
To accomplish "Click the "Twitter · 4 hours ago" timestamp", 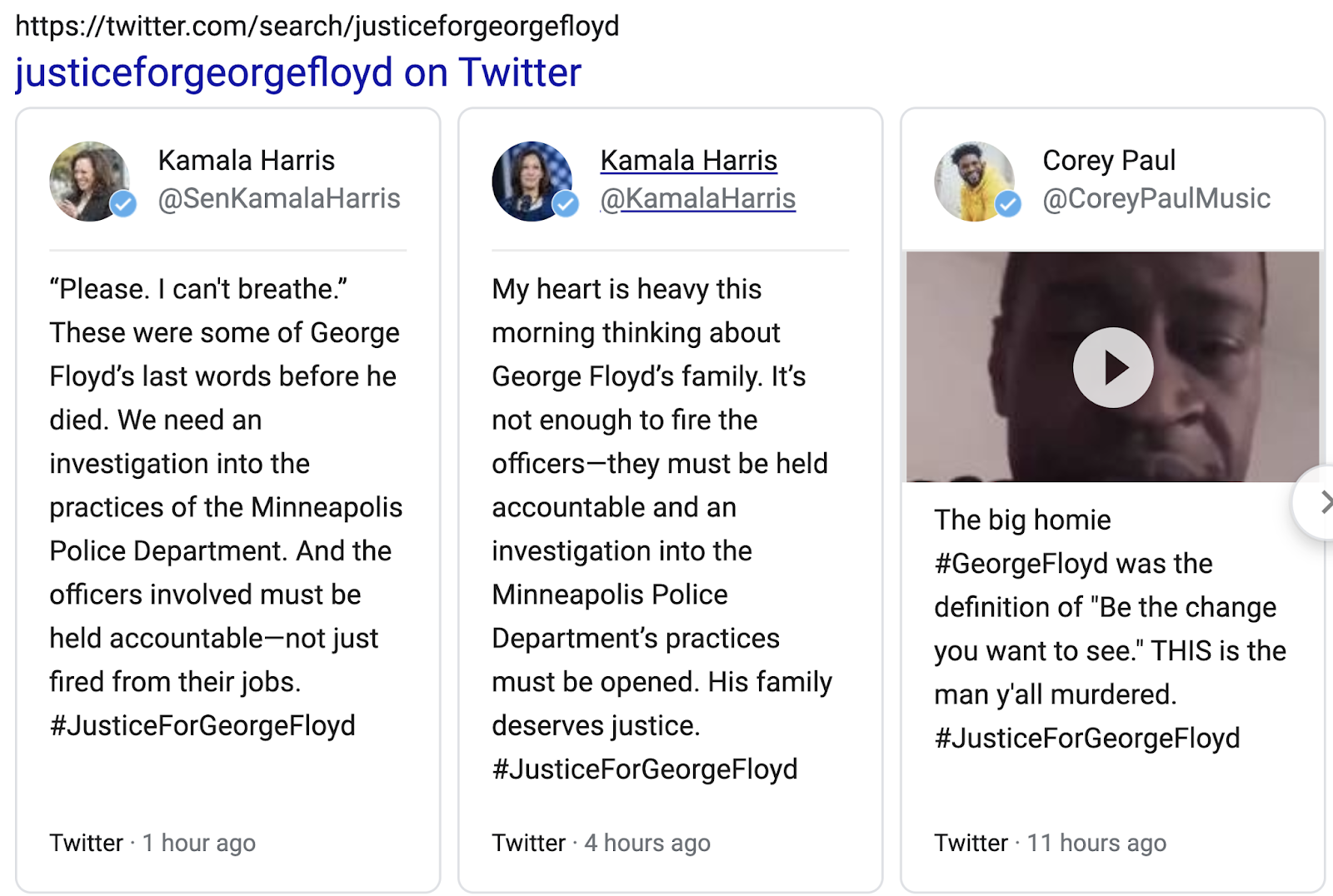I will tap(601, 843).
